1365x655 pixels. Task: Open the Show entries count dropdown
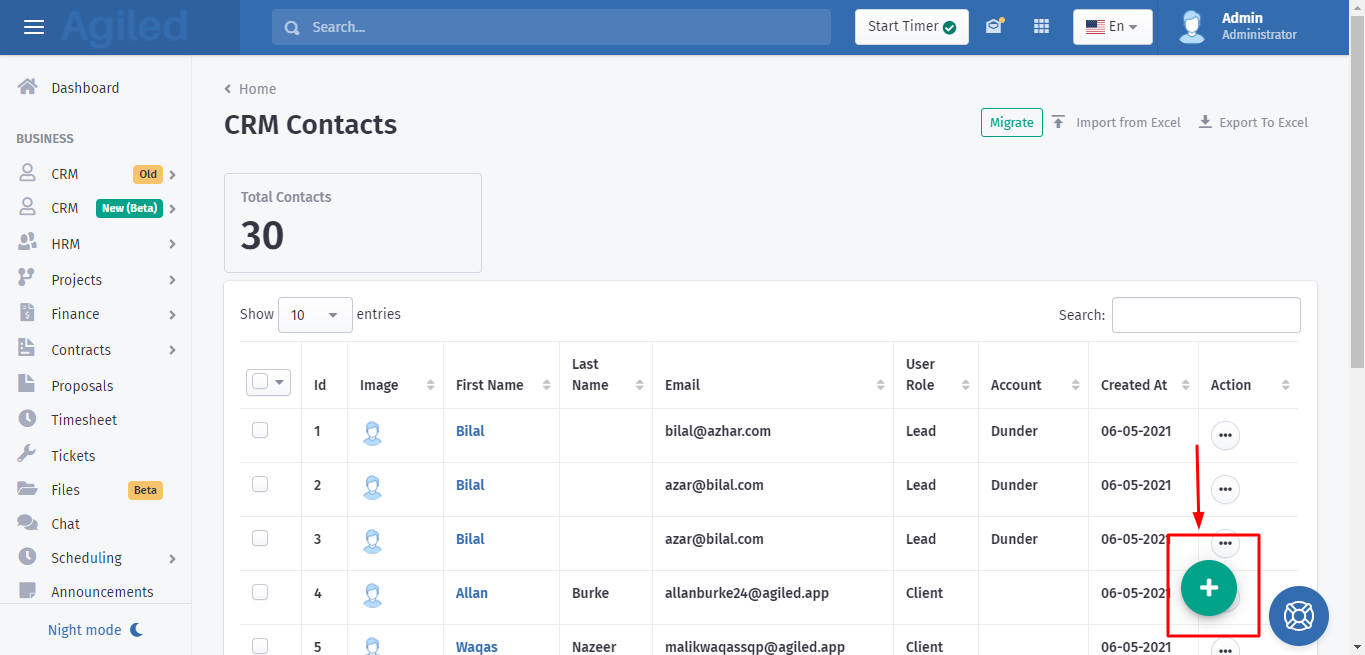point(315,315)
